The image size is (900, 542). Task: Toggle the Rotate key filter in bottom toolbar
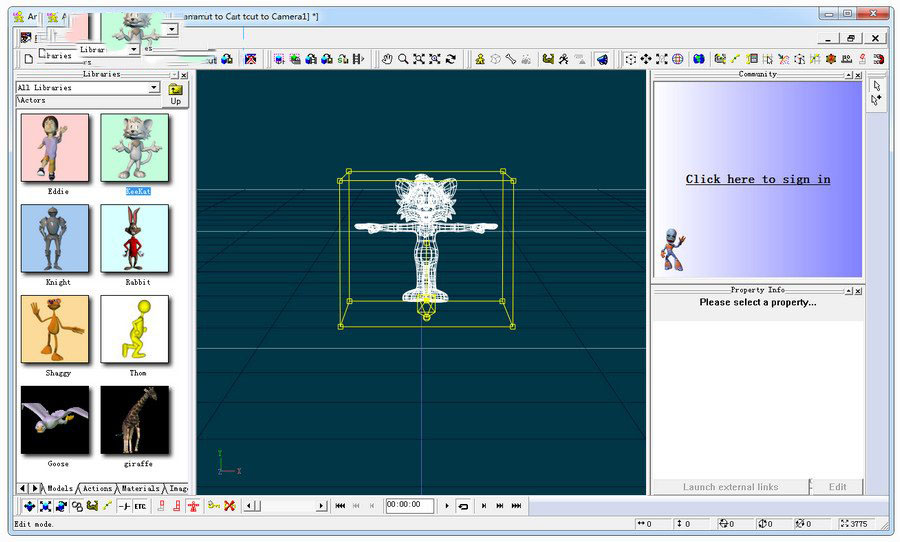(x=61, y=506)
